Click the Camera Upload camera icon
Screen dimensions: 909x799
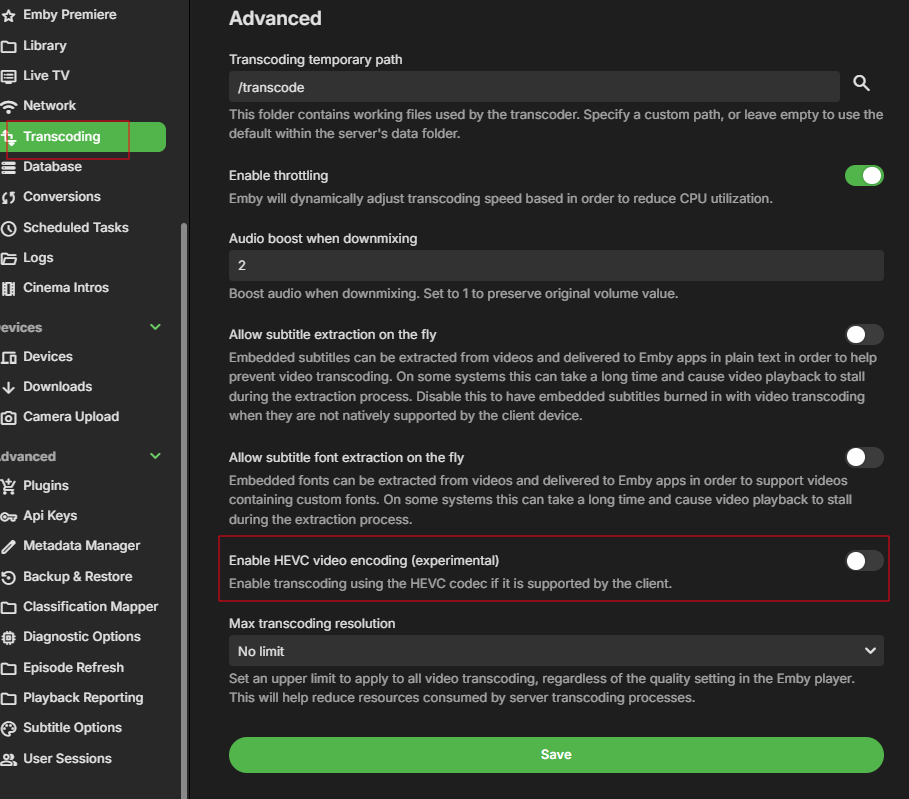click(x=9, y=417)
